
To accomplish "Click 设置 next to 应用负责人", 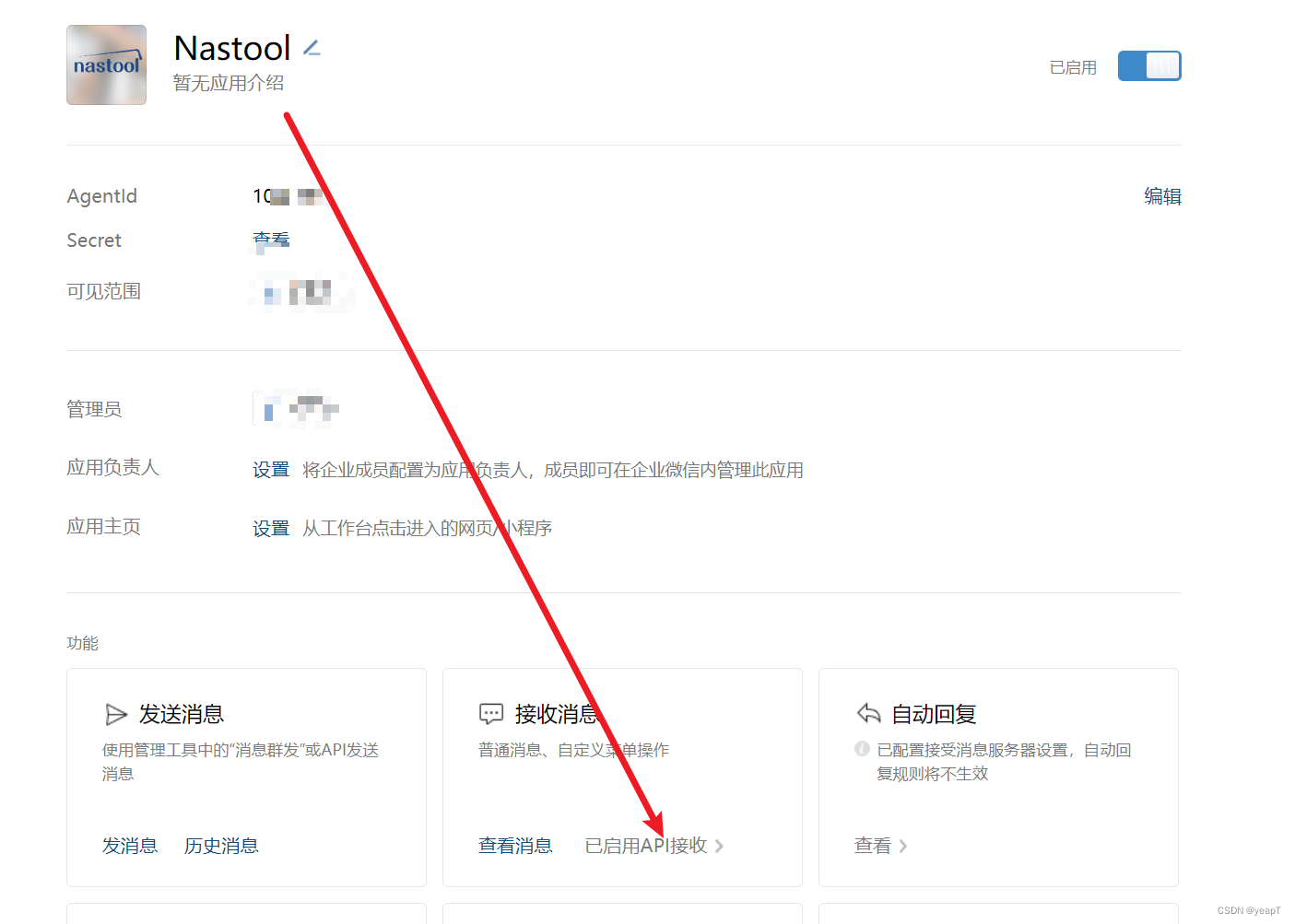I will (x=271, y=470).
